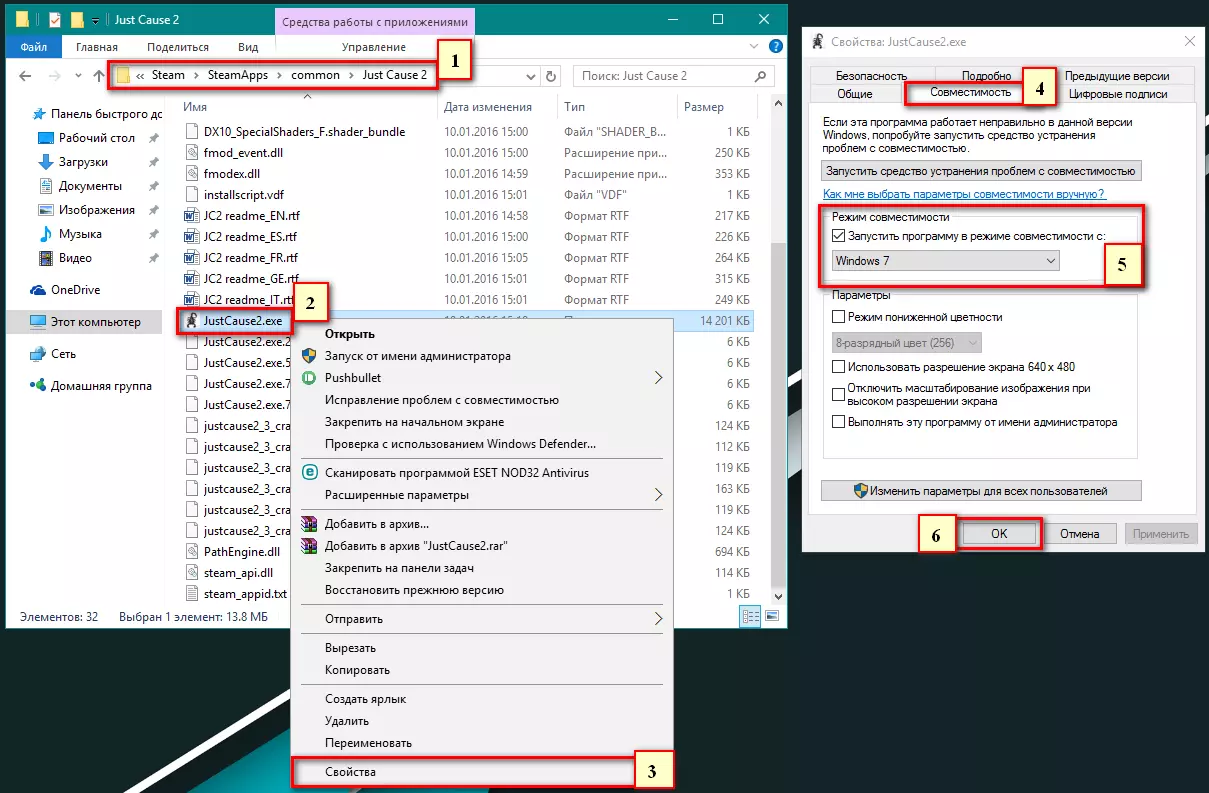Sort files by the Дата изменения column header
Viewport: 1209px width, 793px height.
click(x=488, y=107)
